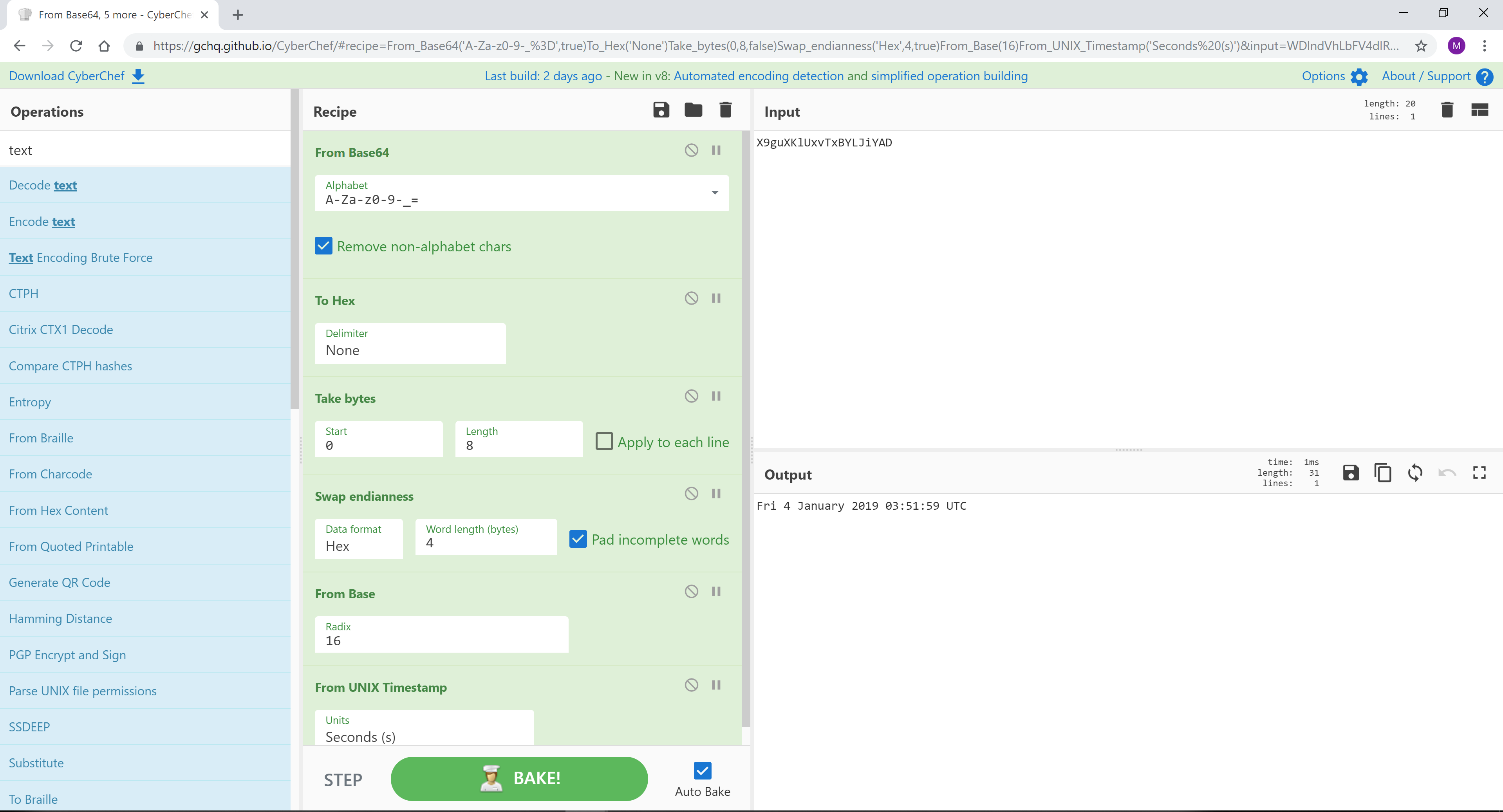
Task: Enable Apply to each line checkbox
Action: [x=604, y=440]
